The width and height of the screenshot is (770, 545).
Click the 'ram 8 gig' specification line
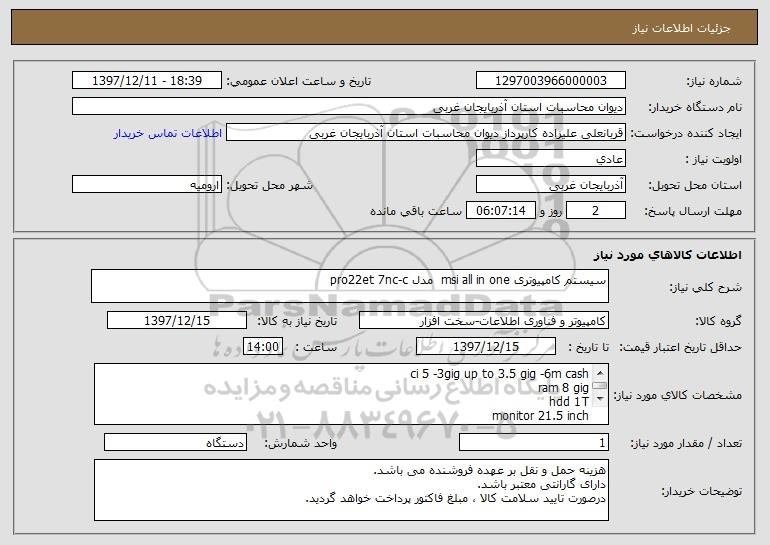point(563,388)
